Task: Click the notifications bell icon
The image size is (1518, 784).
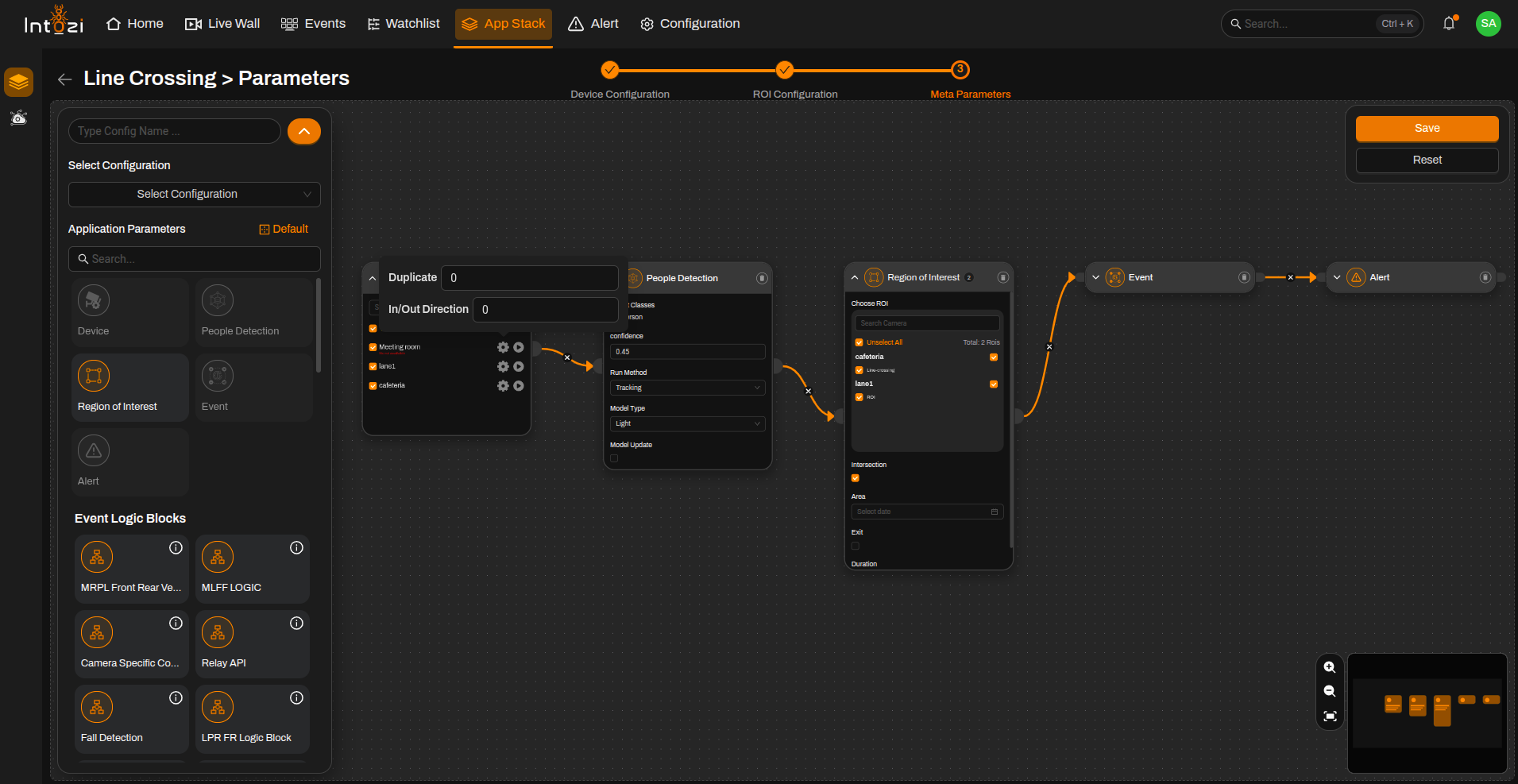Action: (1449, 24)
